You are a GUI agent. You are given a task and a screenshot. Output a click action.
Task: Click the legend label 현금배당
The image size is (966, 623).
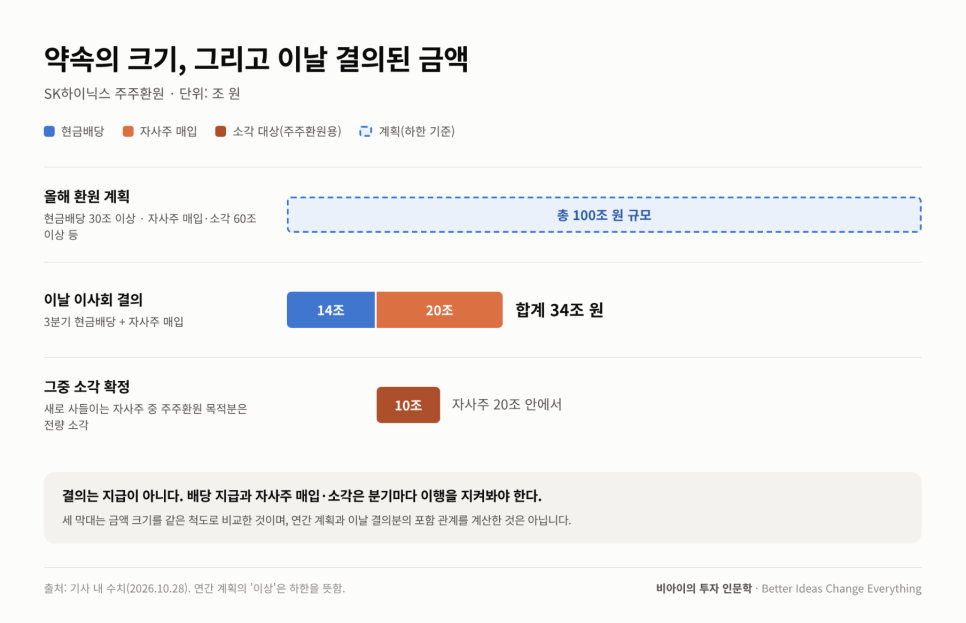[x=83, y=131]
